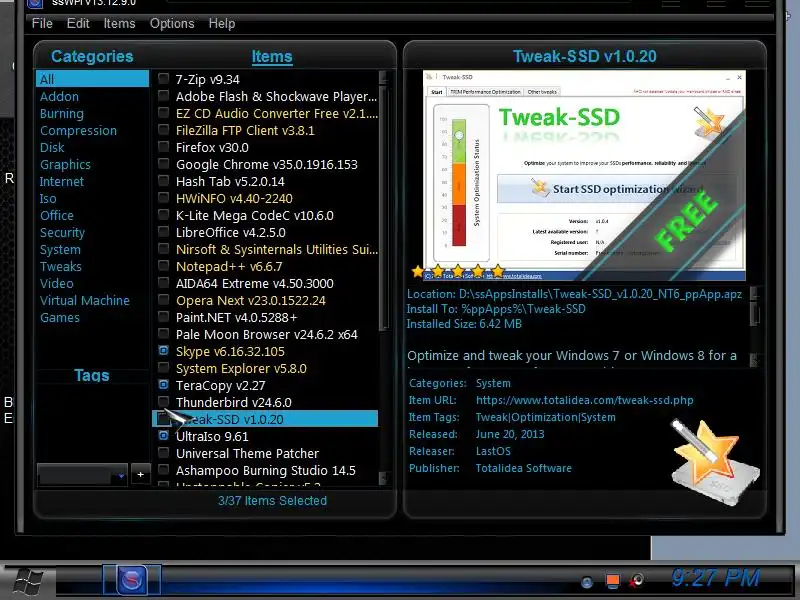Screen dimensions: 800x600
Task: Check the FileZilla FTP Client checkbox
Action: 163,130
